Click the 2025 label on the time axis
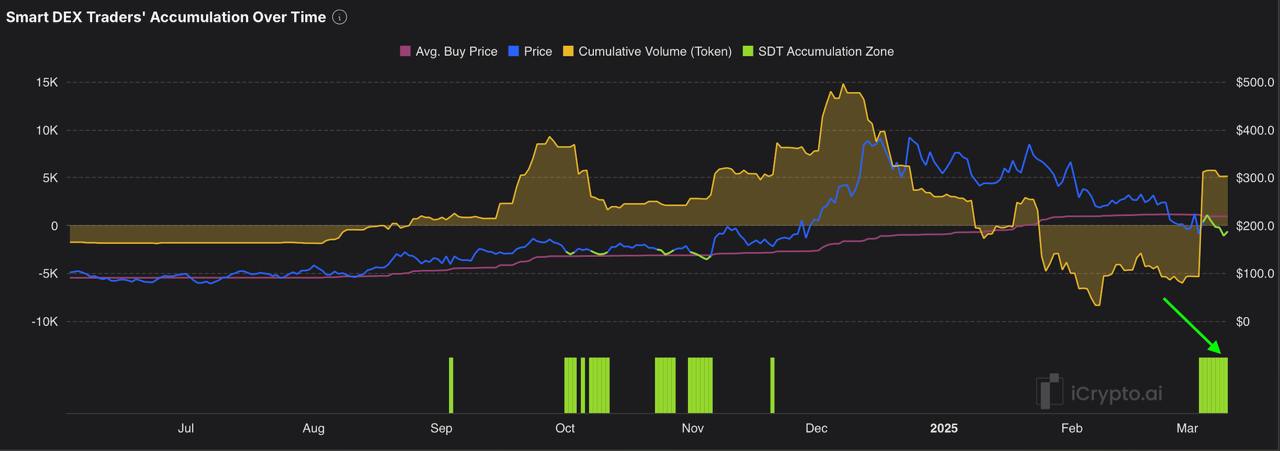The image size is (1280, 451). [944, 428]
